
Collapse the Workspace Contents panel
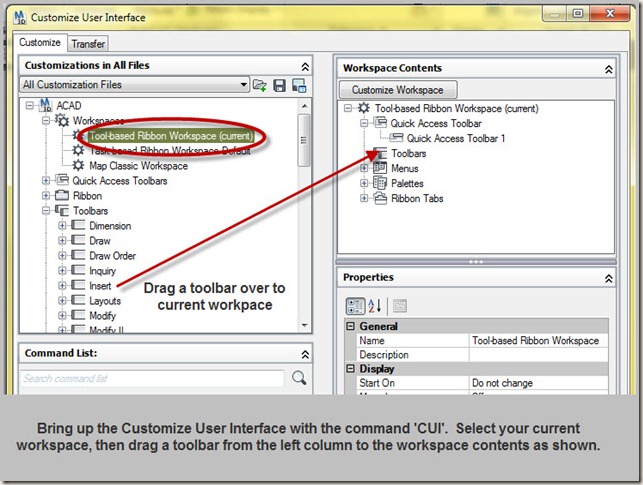click(609, 69)
